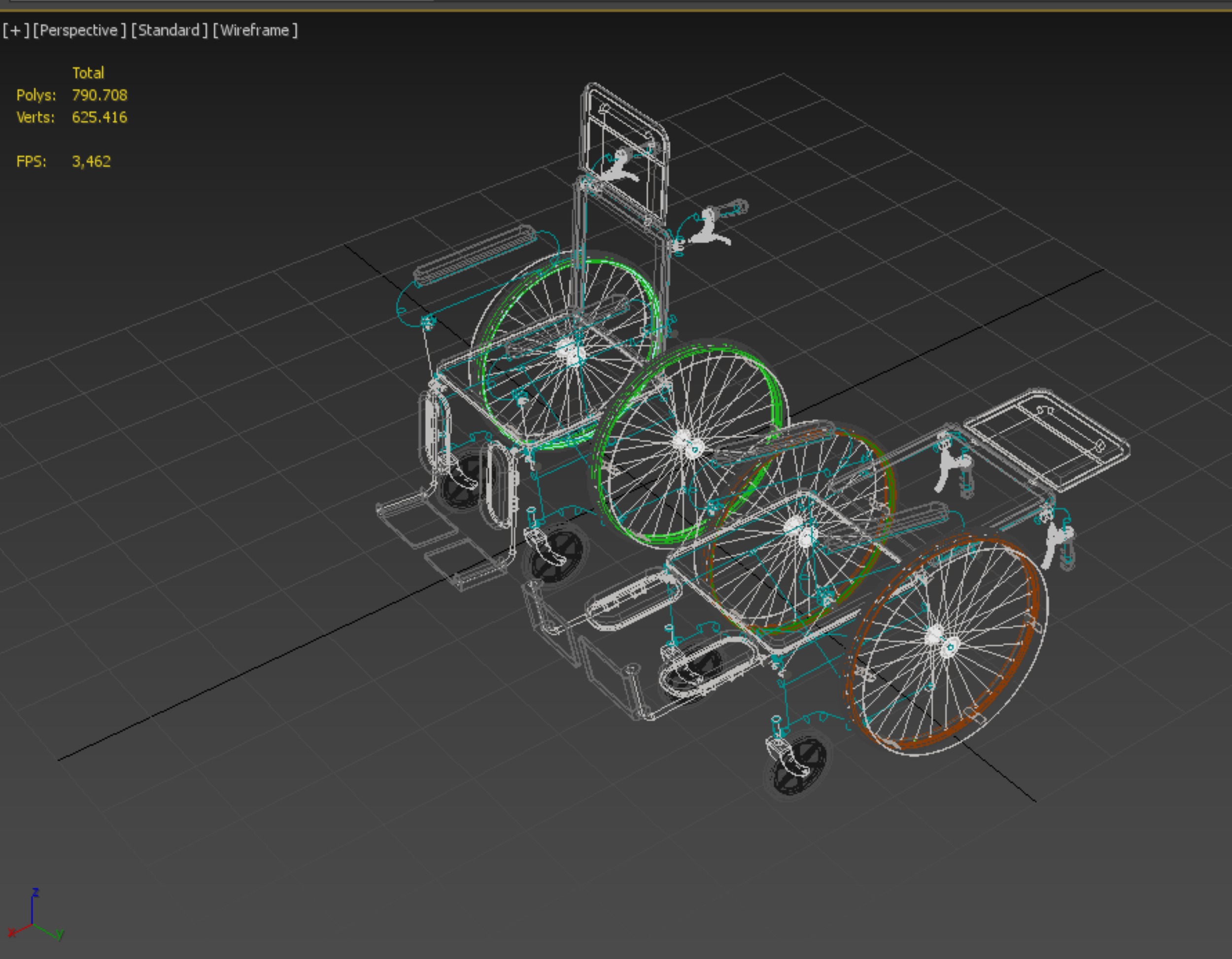Open the Standard quality viewport menu
Screen dimensions: 1232x959
click(x=169, y=31)
